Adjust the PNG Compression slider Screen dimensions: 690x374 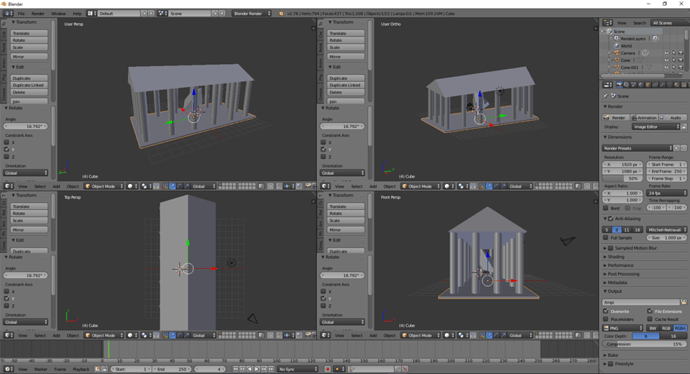[x=644, y=344]
